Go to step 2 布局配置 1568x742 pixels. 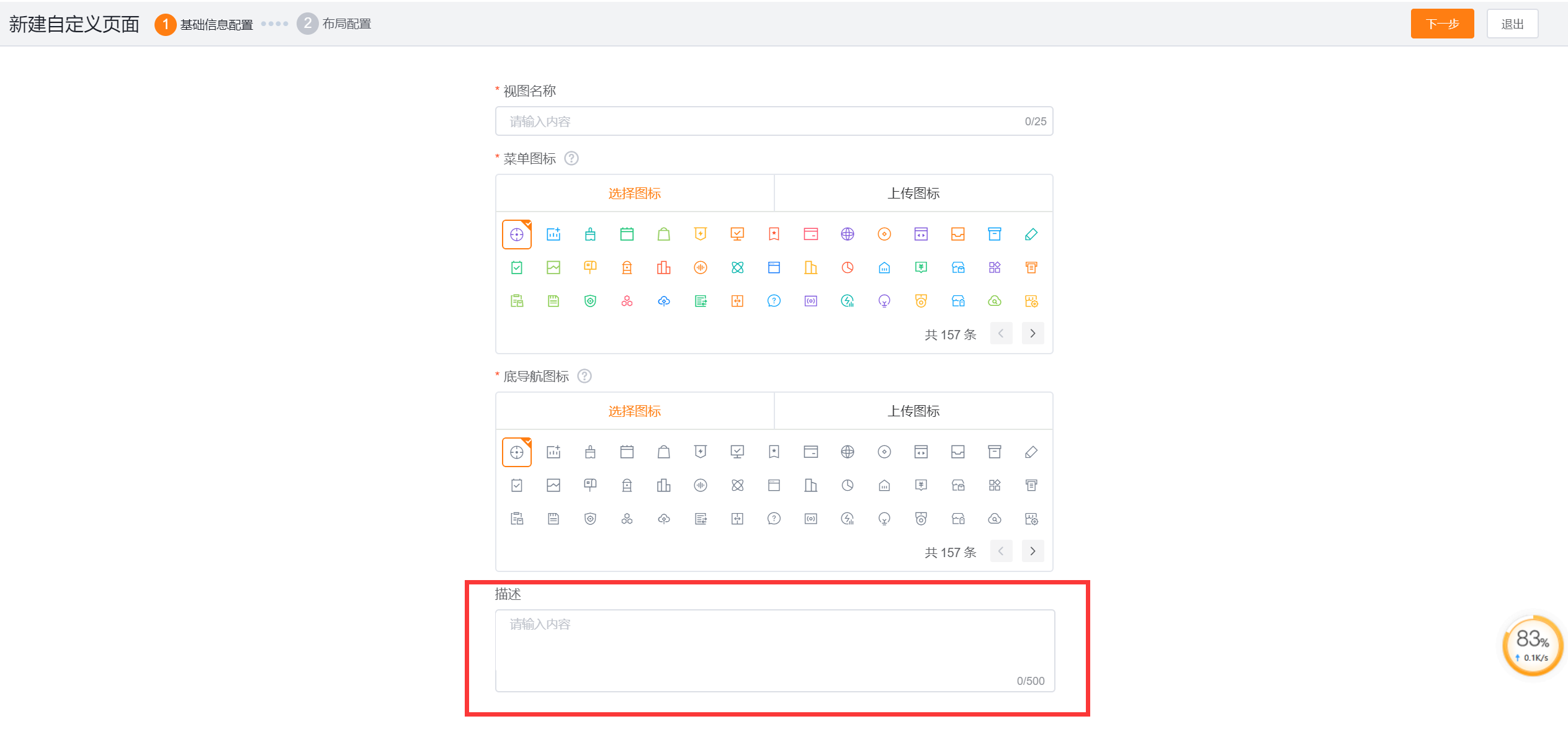pyautogui.click(x=334, y=24)
